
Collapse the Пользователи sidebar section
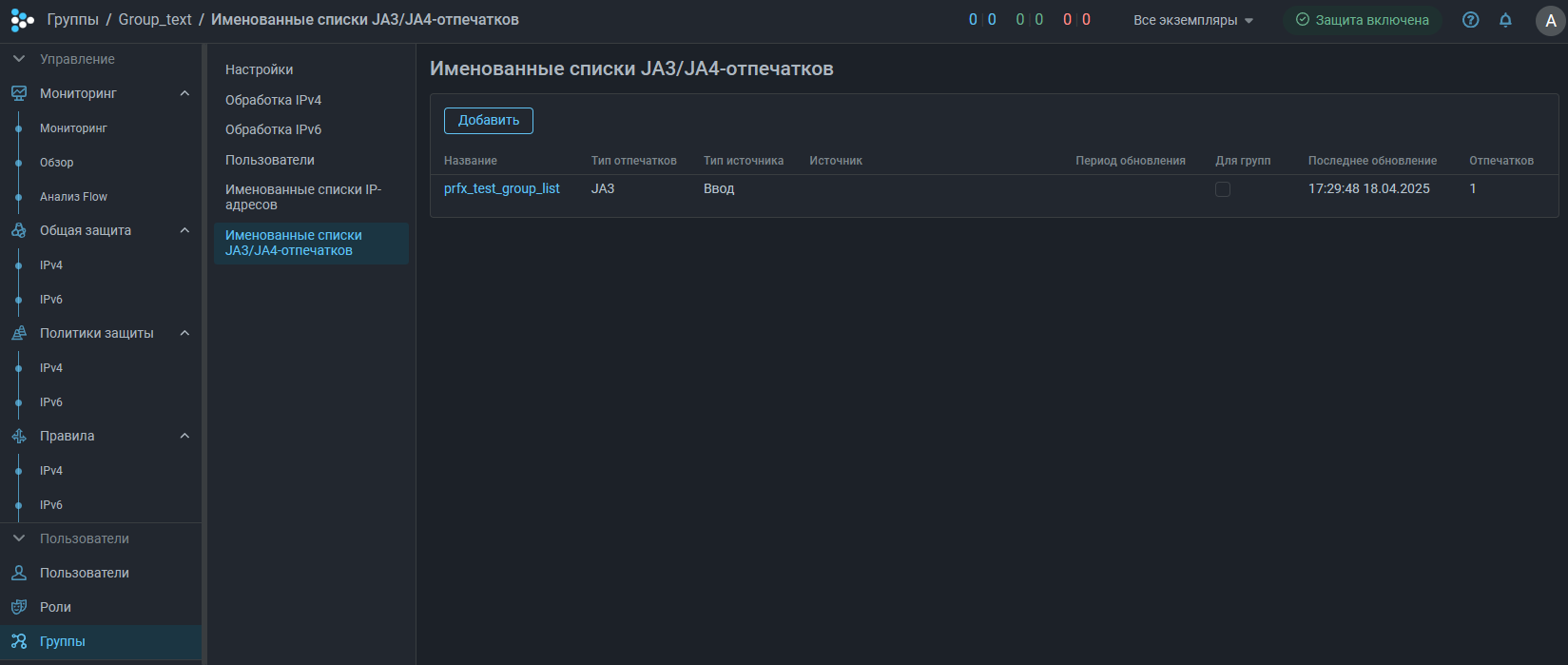[x=19, y=538]
